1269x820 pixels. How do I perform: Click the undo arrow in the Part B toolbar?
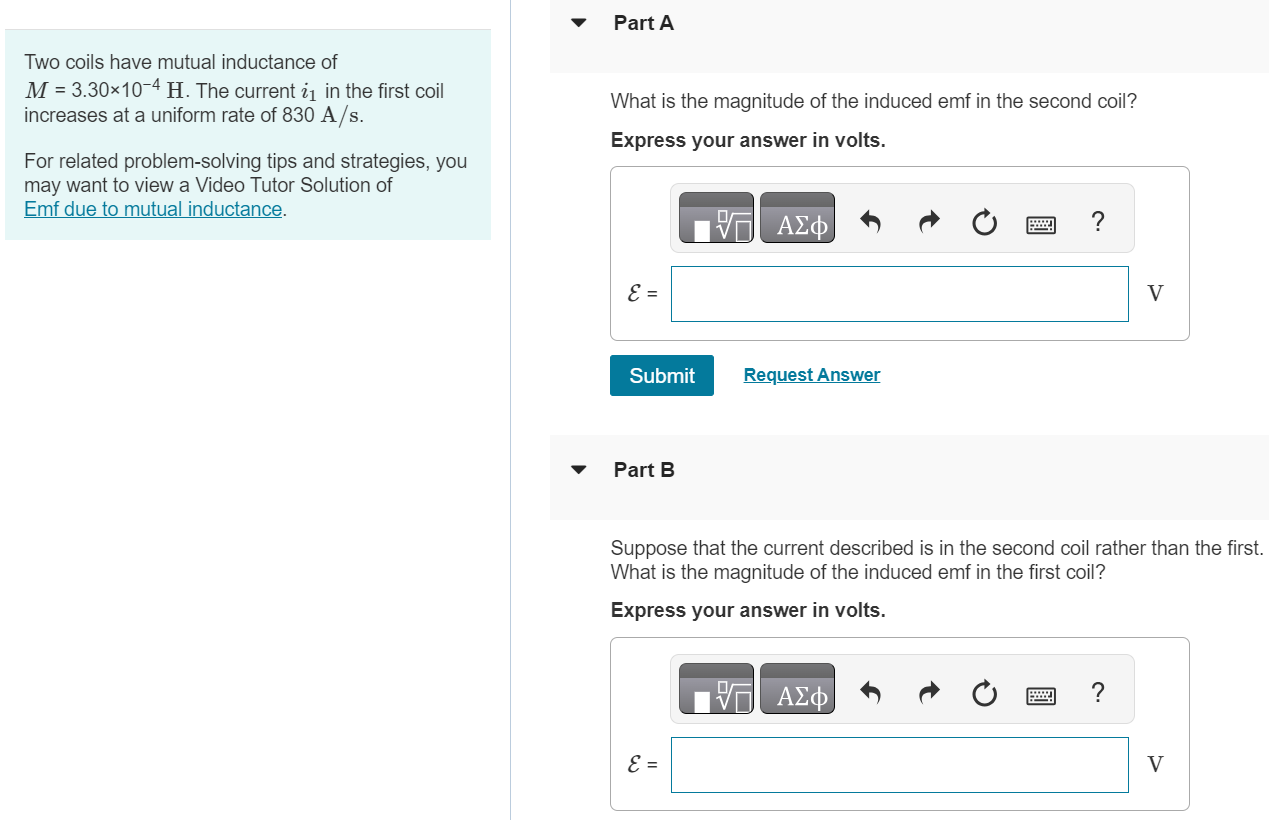point(871,692)
